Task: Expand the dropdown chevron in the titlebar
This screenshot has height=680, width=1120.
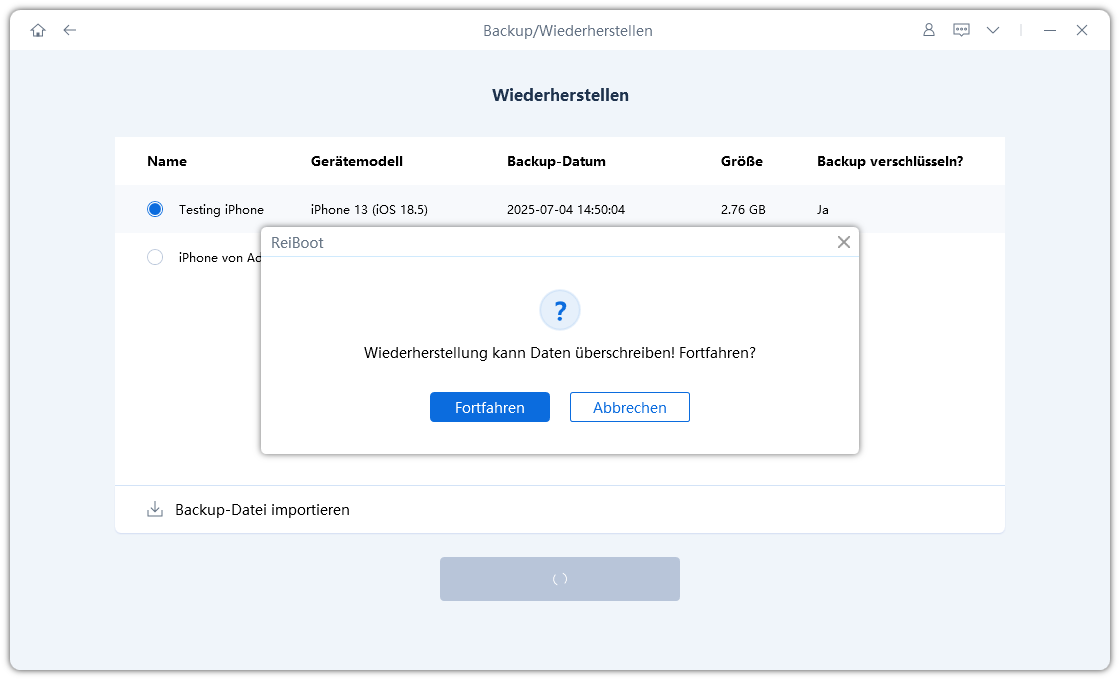Action: (993, 30)
